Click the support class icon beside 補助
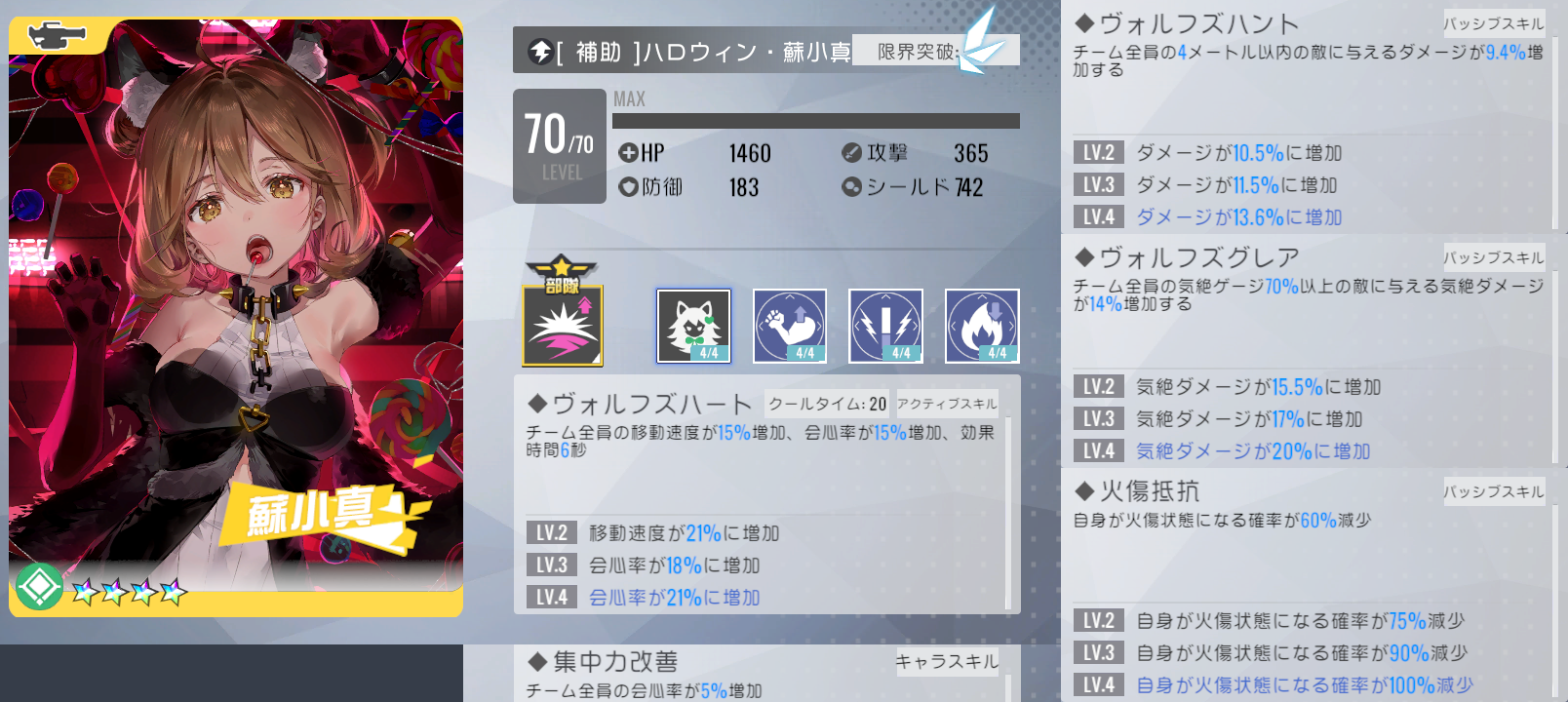The width and height of the screenshot is (1568, 702). [x=540, y=52]
